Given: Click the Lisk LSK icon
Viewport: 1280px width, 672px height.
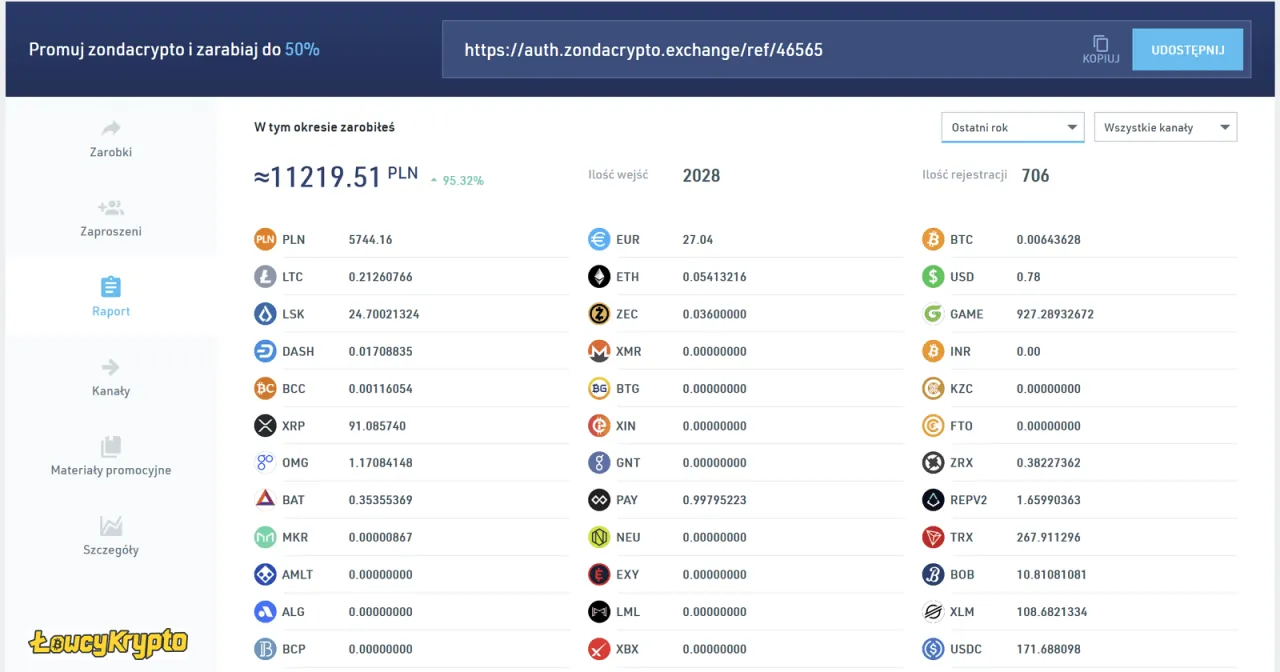Looking at the screenshot, I should coord(265,314).
